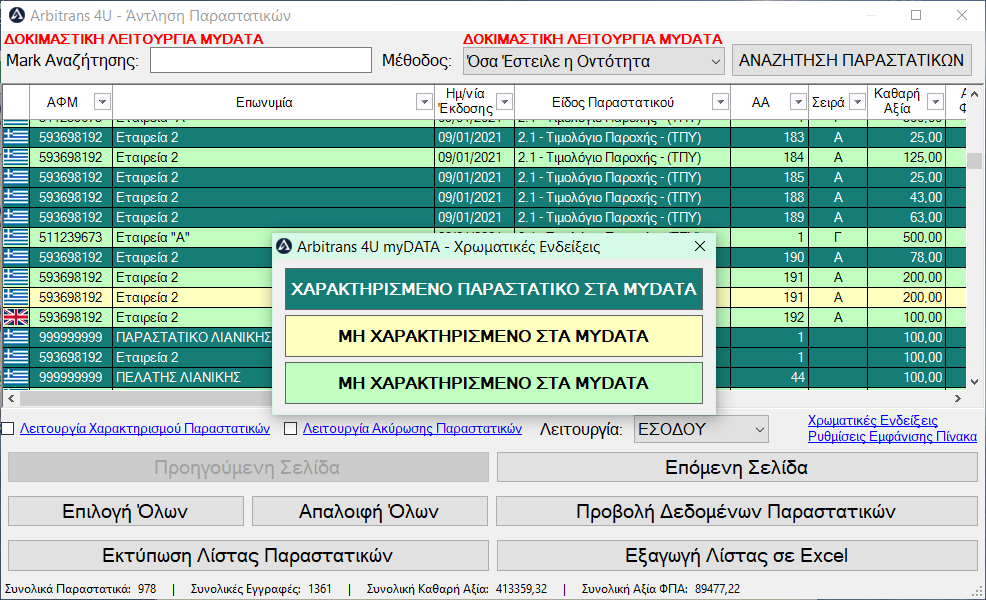Click the ΑΦΜ cell 511239673
Image resolution: width=986 pixels, height=600 pixels.
pyautogui.click(x=71, y=237)
